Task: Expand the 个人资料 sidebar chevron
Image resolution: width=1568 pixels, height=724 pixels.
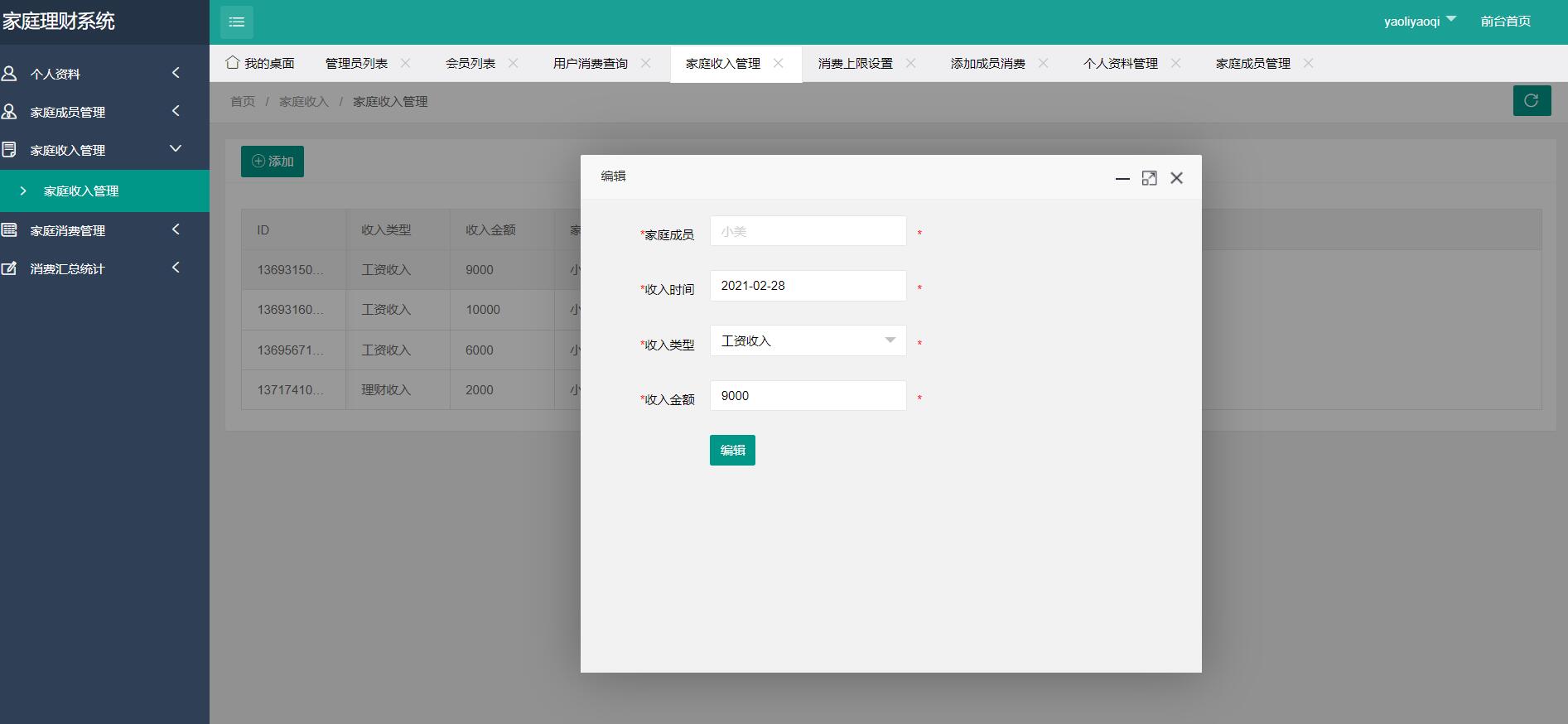Action: point(176,73)
